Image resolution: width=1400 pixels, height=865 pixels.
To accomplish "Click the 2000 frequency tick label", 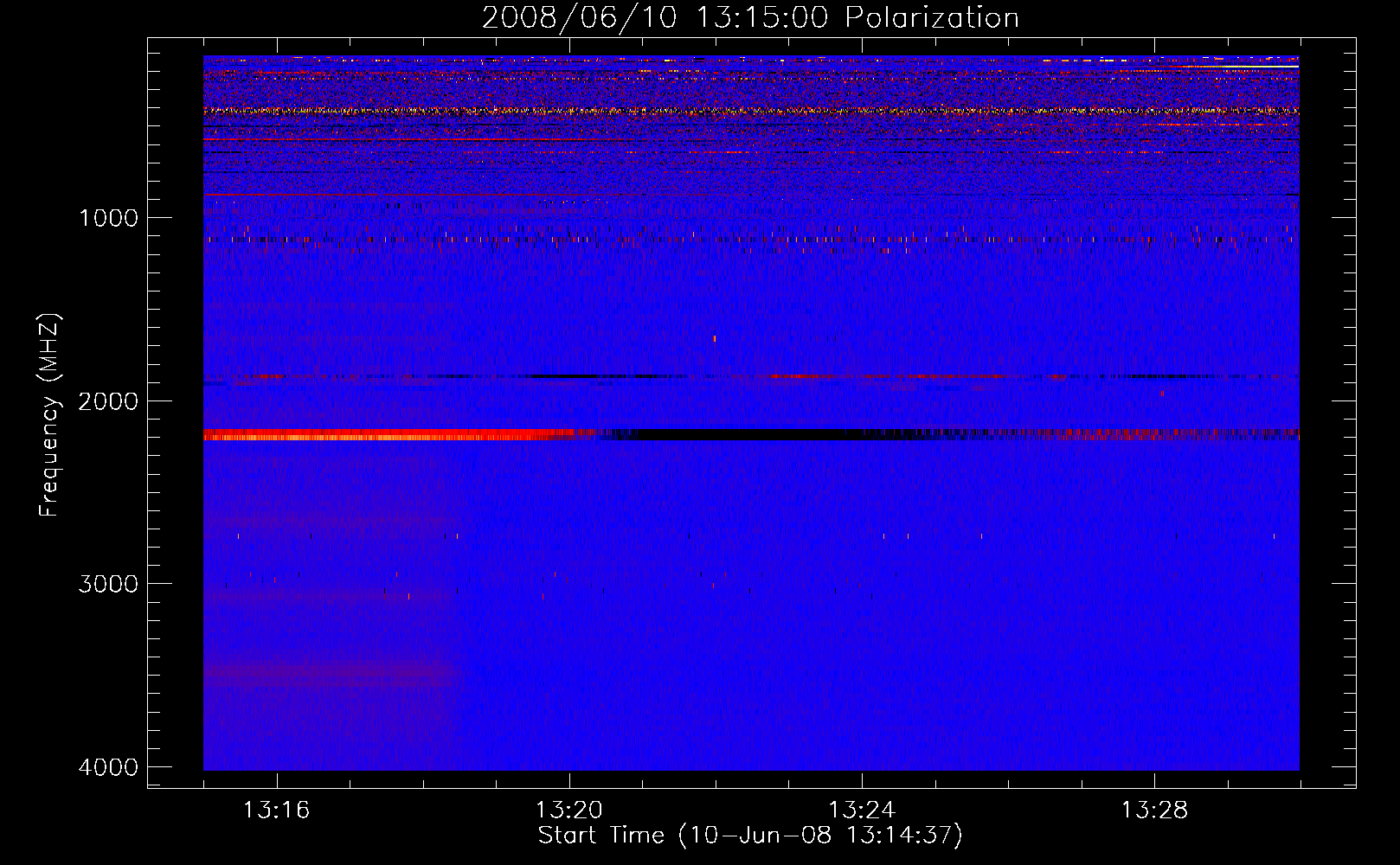I will (x=108, y=401).
